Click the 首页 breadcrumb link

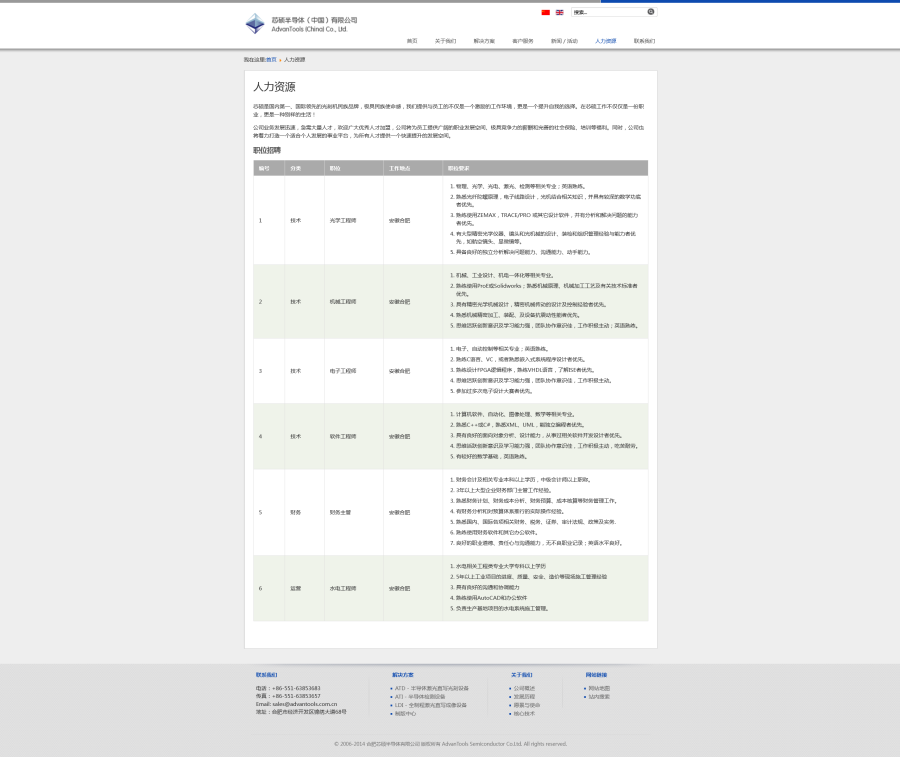271,60
